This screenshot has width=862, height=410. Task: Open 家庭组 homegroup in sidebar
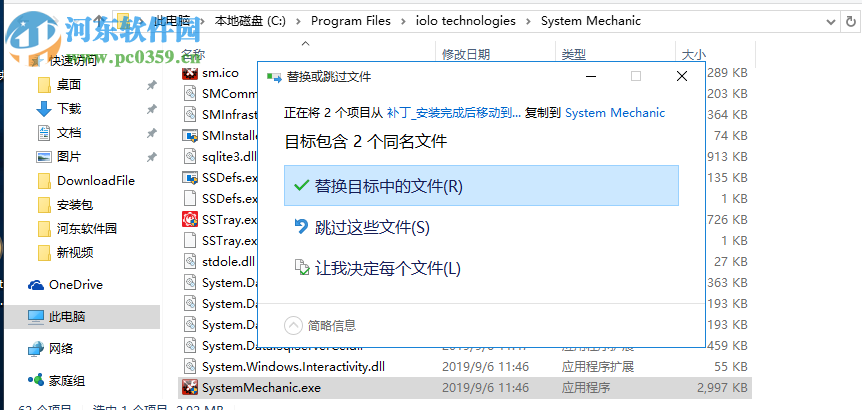click(66, 380)
